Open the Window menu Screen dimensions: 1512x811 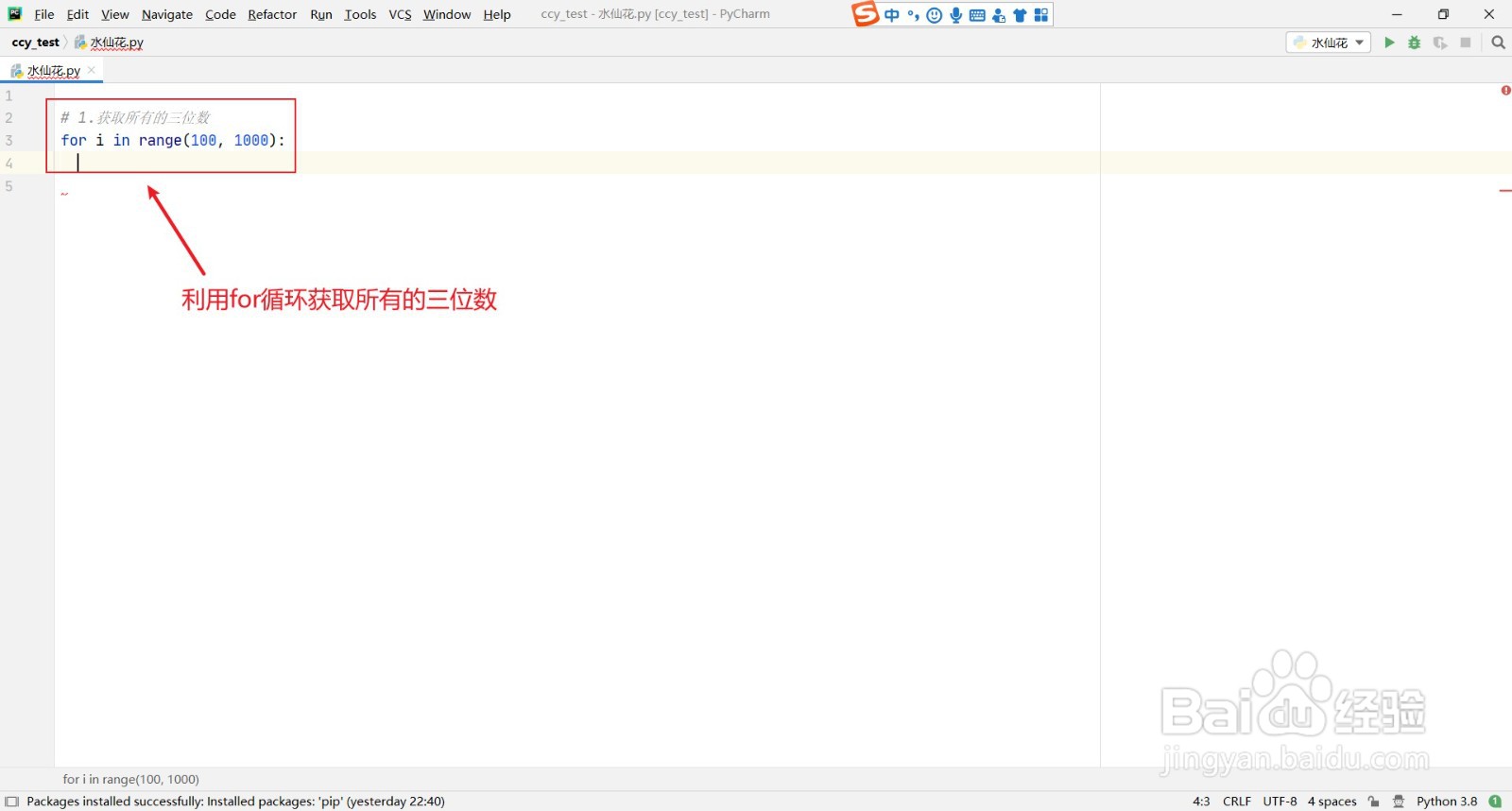click(447, 14)
